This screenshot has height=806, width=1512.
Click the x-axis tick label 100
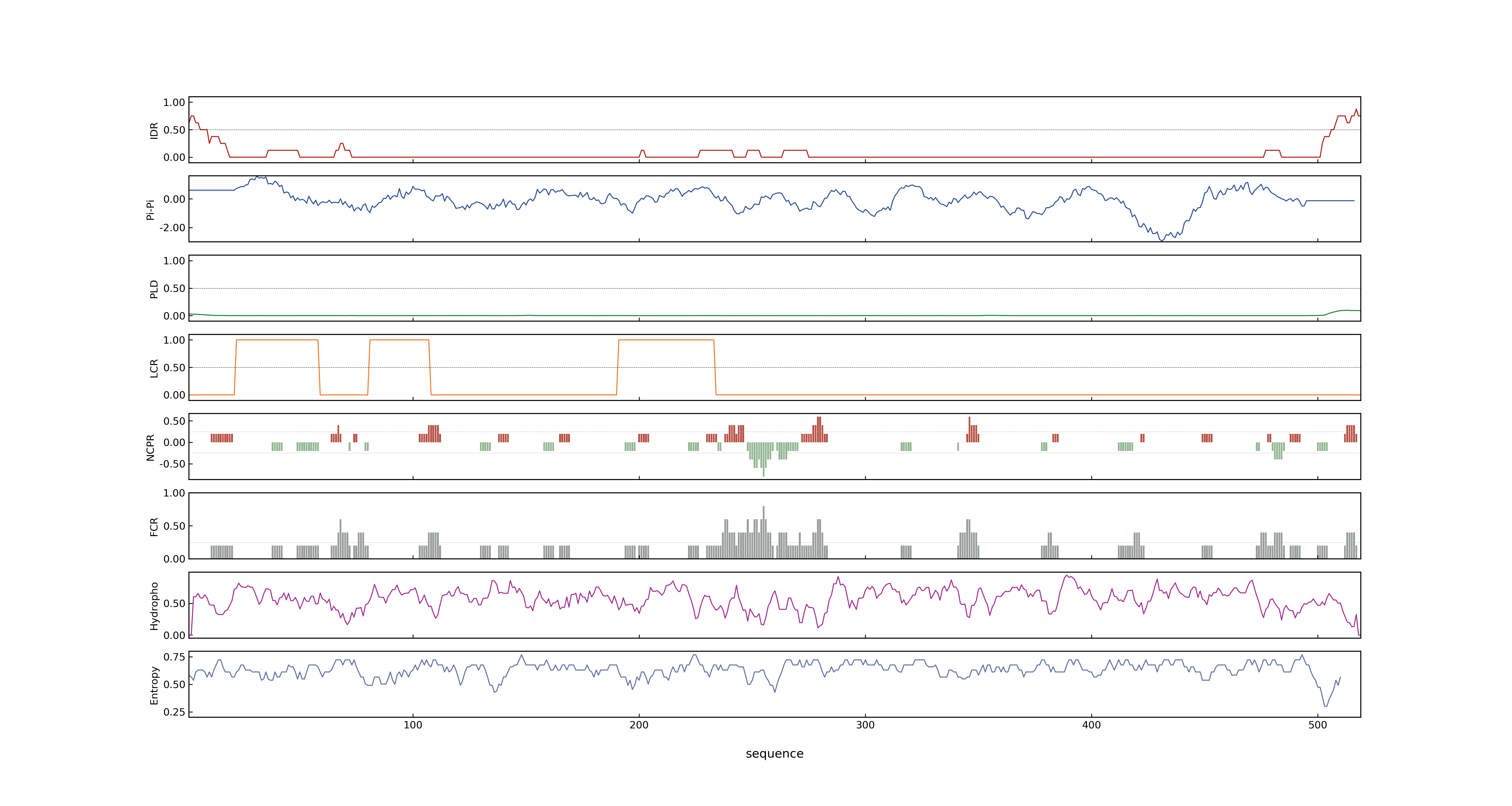[413, 725]
